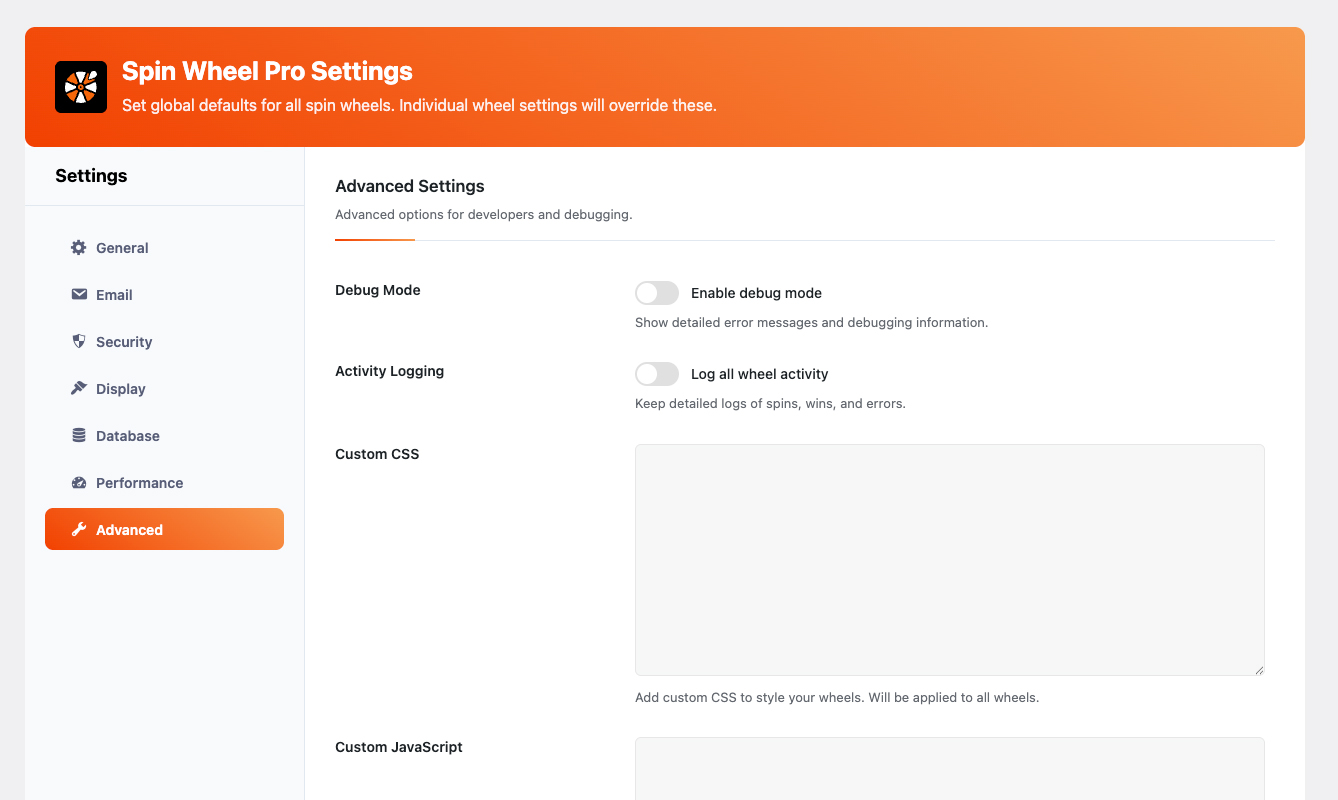Image resolution: width=1338 pixels, height=800 pixels.
Task: Click the Security shield icon
Action: coord(78,341)
